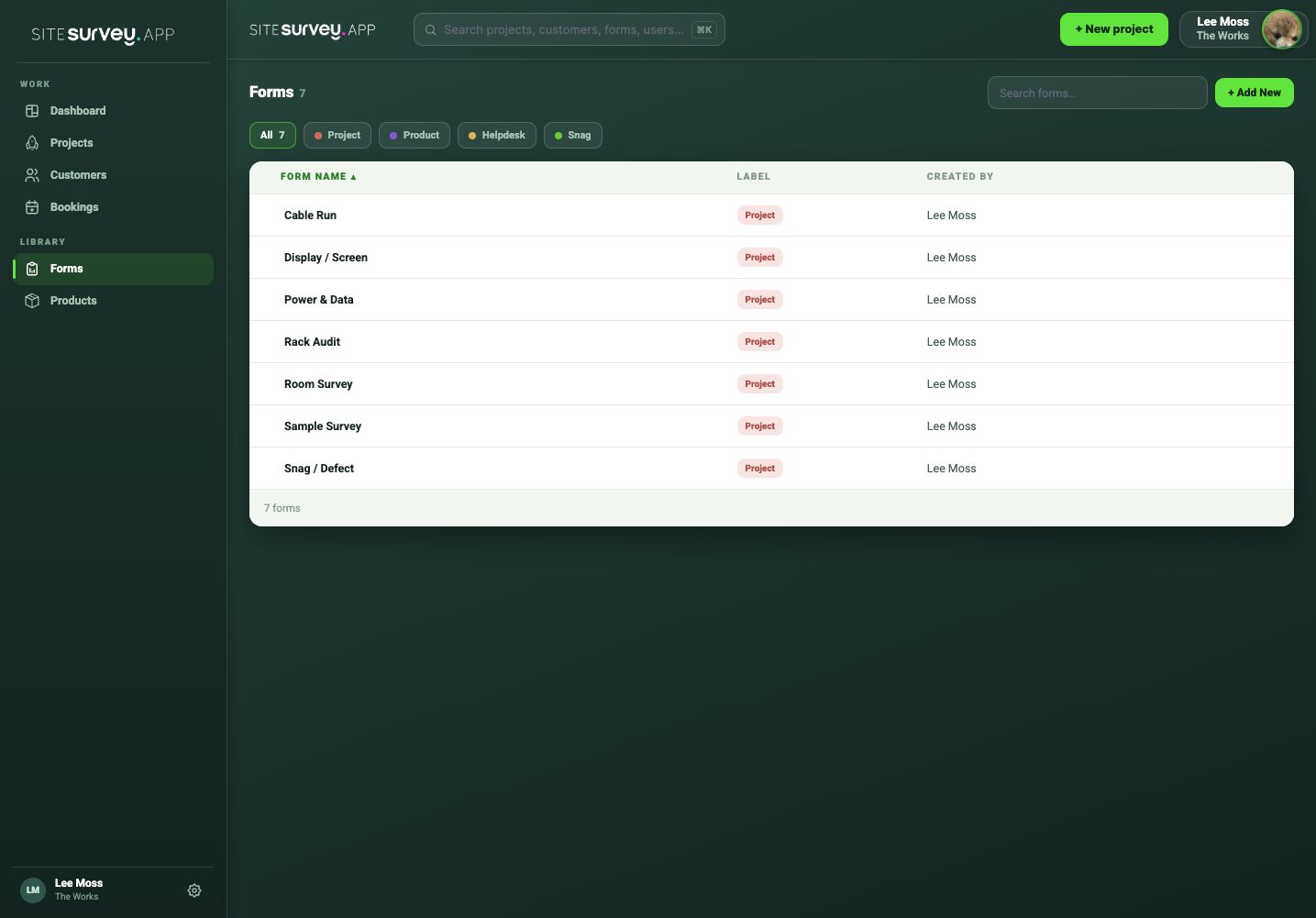Click the + New project button
This screenshot has width=1316, height=918.
tap(1114, 29)
